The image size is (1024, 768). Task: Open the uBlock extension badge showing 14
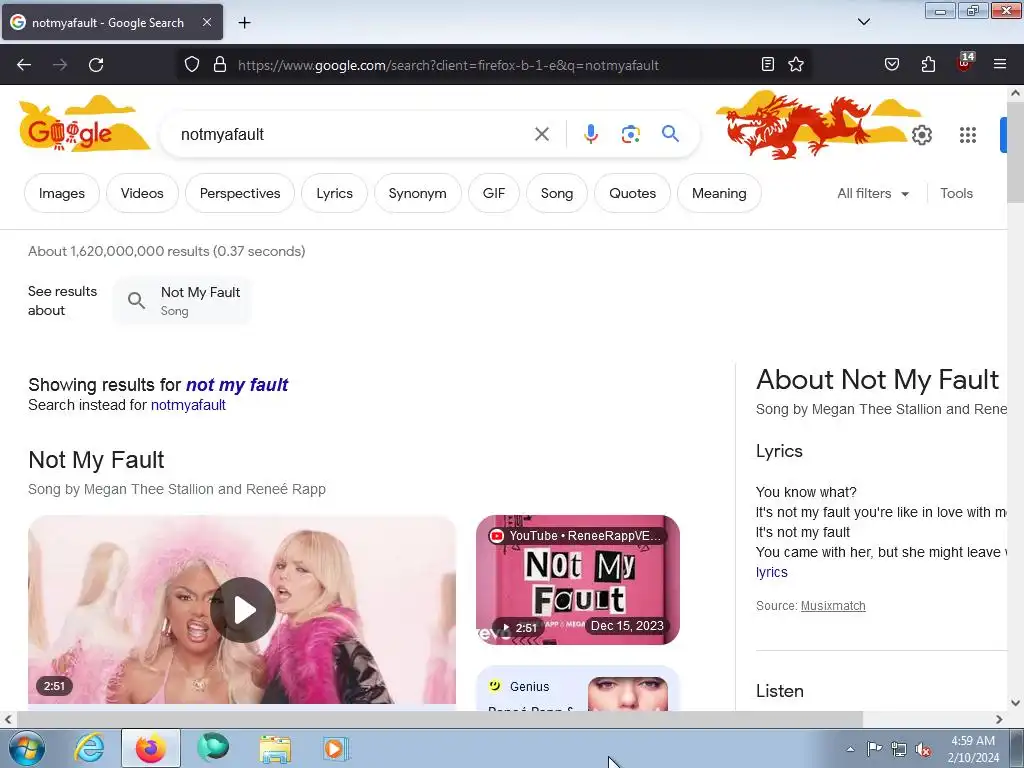[965, 63]
